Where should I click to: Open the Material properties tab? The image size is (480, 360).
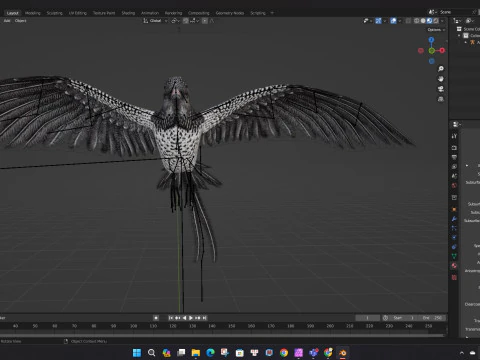coord(454,266)
